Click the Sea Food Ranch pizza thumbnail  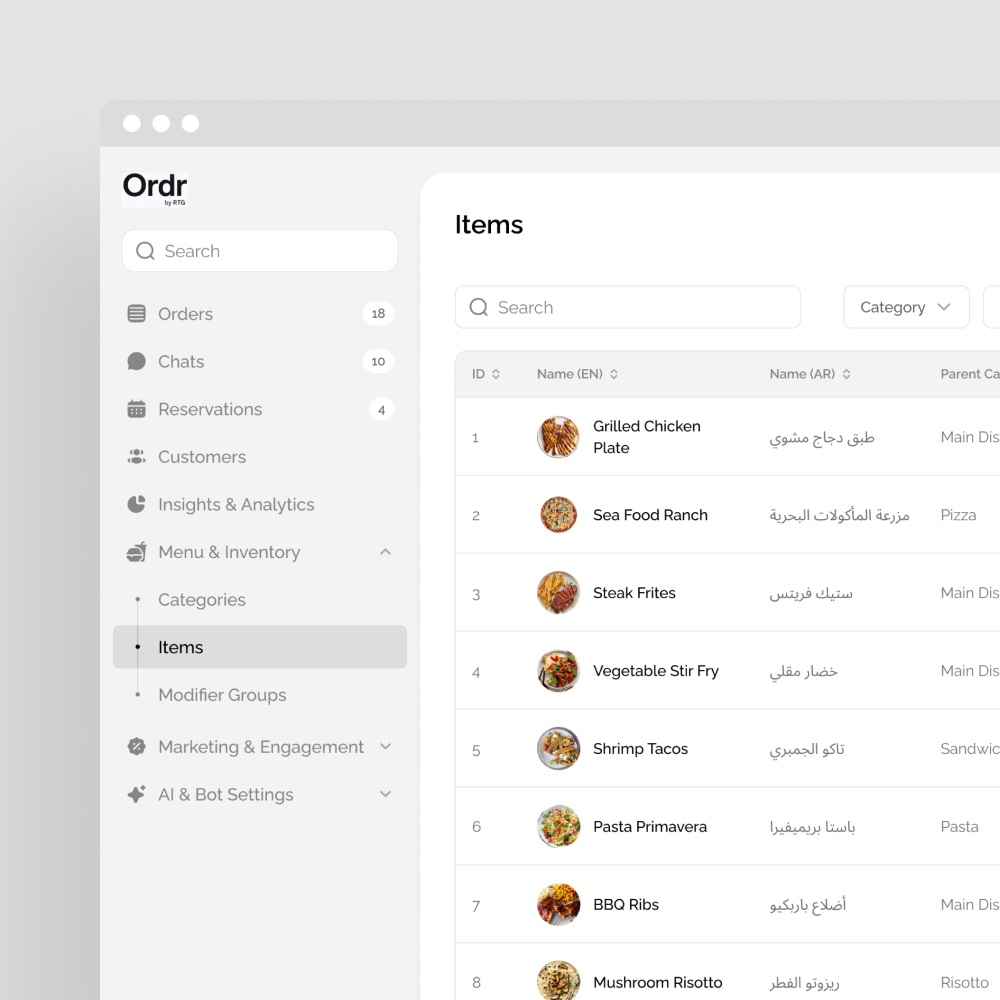pyautogui.click(x=558, y=515)
